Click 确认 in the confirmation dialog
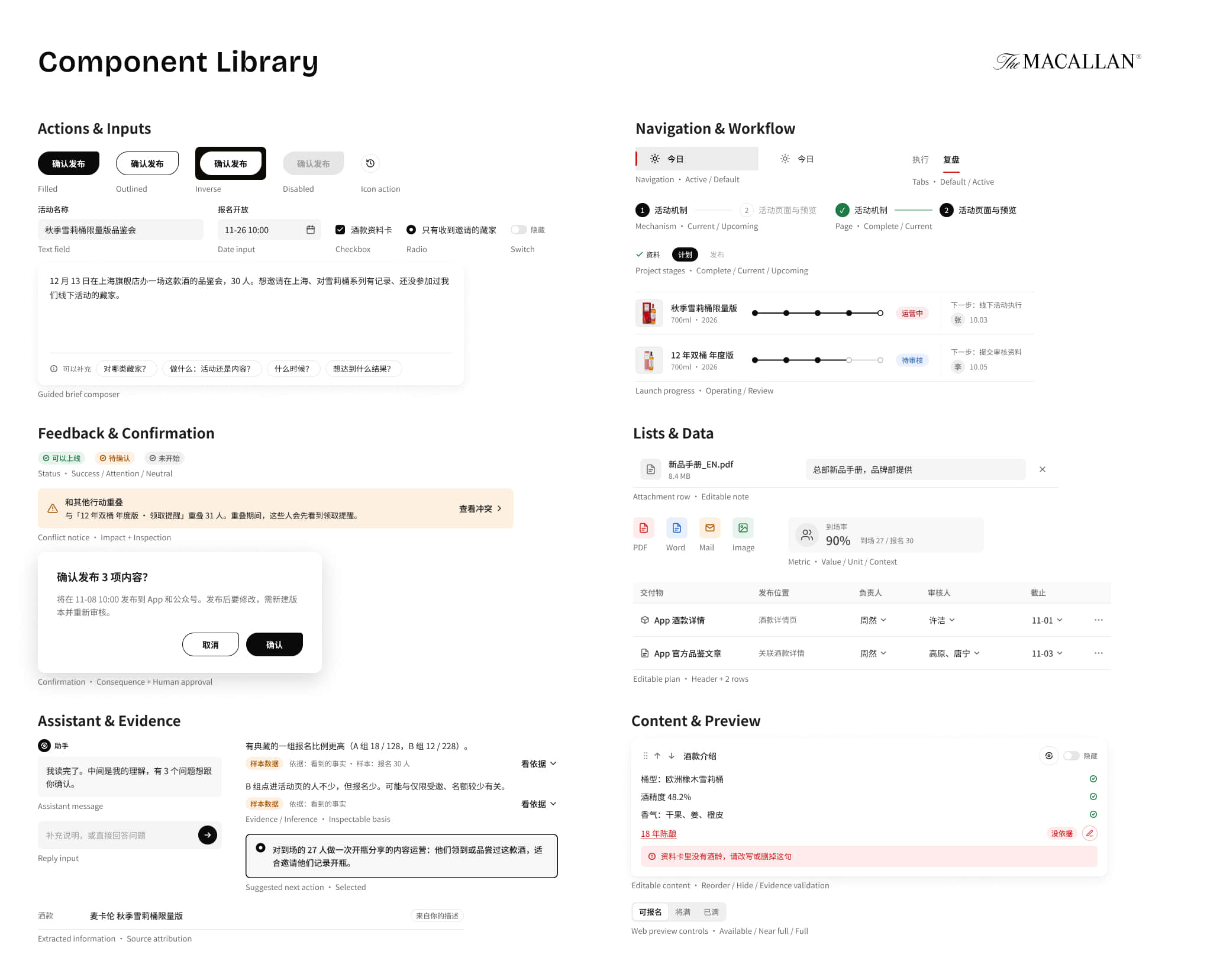 click(x=275, y=644)
